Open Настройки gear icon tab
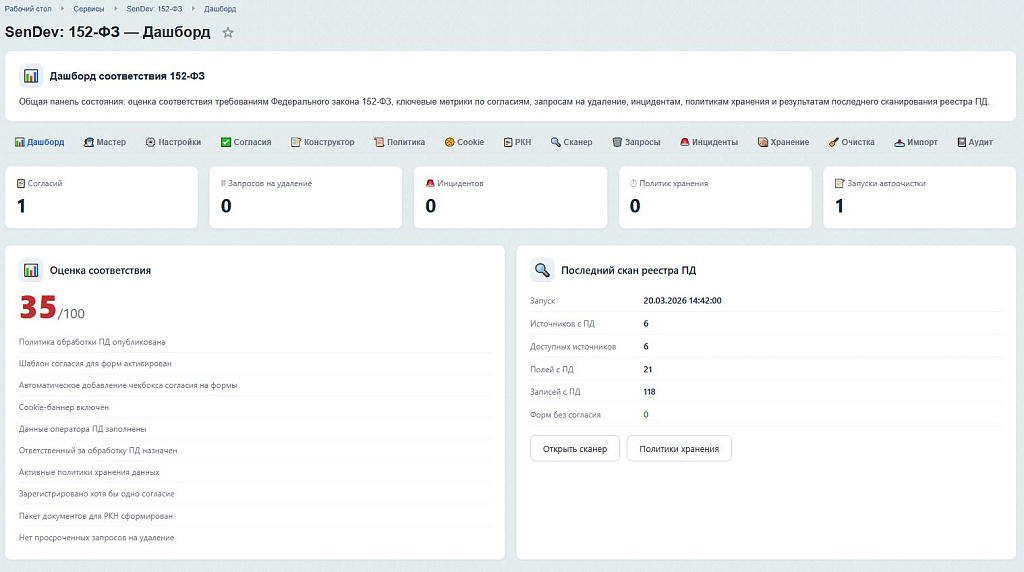 tap(150, 142)
